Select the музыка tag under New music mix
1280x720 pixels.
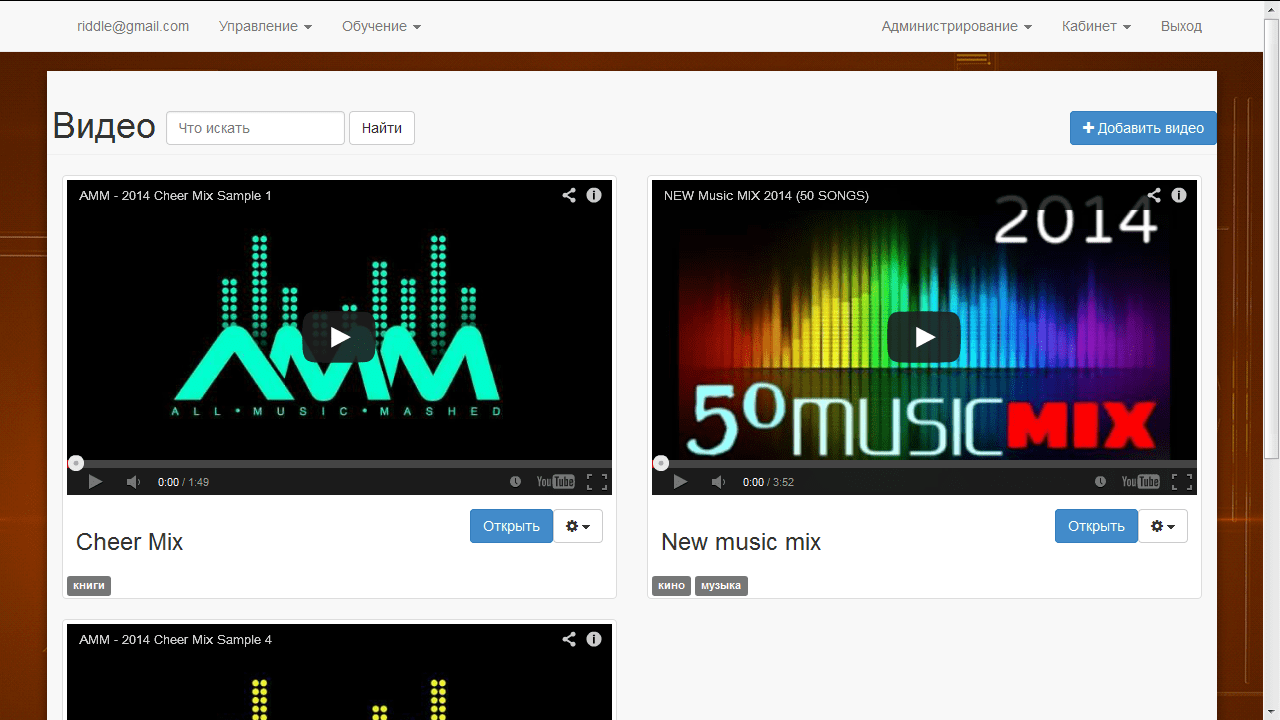(x=721, y=586)
